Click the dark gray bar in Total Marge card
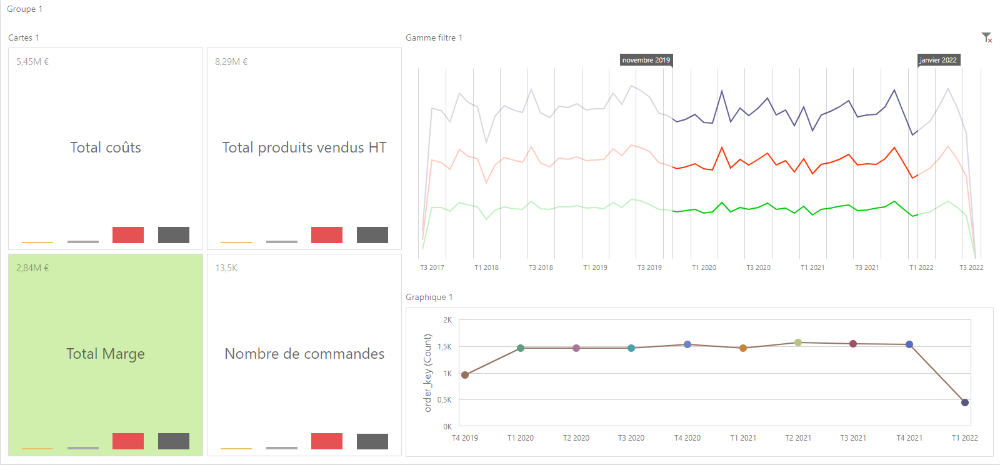 [173, 441]
